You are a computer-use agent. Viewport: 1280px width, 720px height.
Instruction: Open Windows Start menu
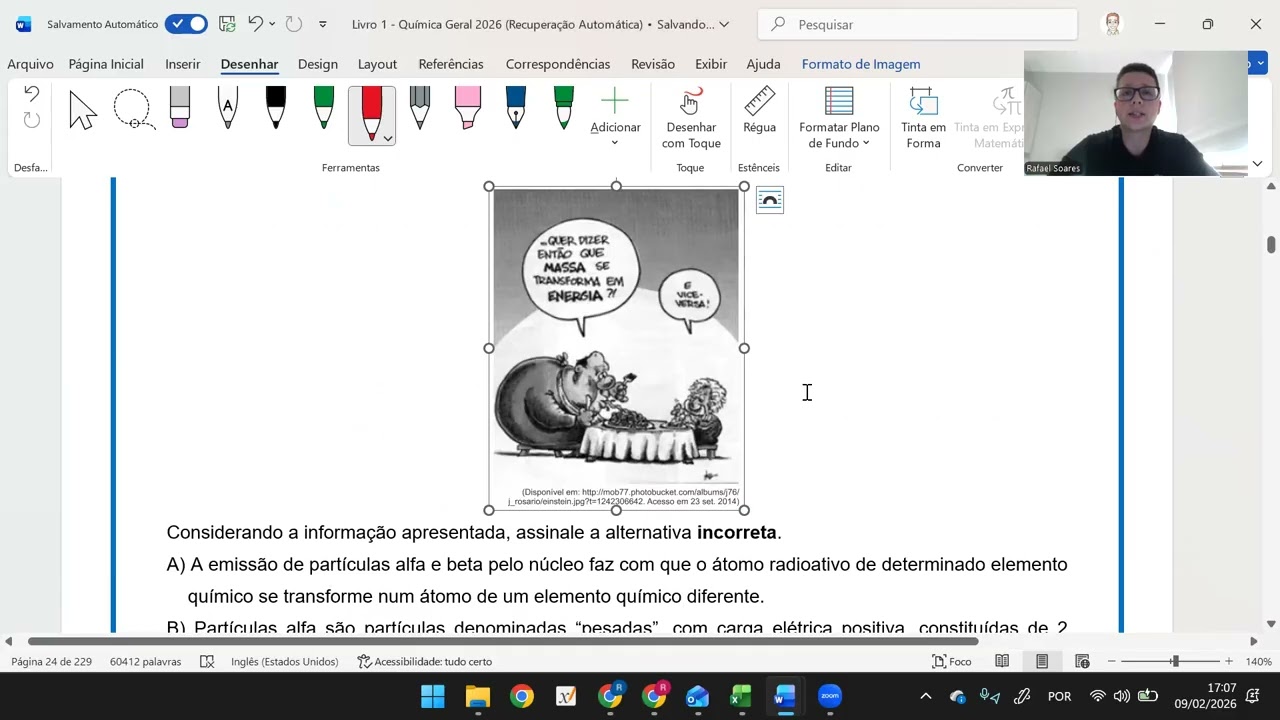[433, 696]
